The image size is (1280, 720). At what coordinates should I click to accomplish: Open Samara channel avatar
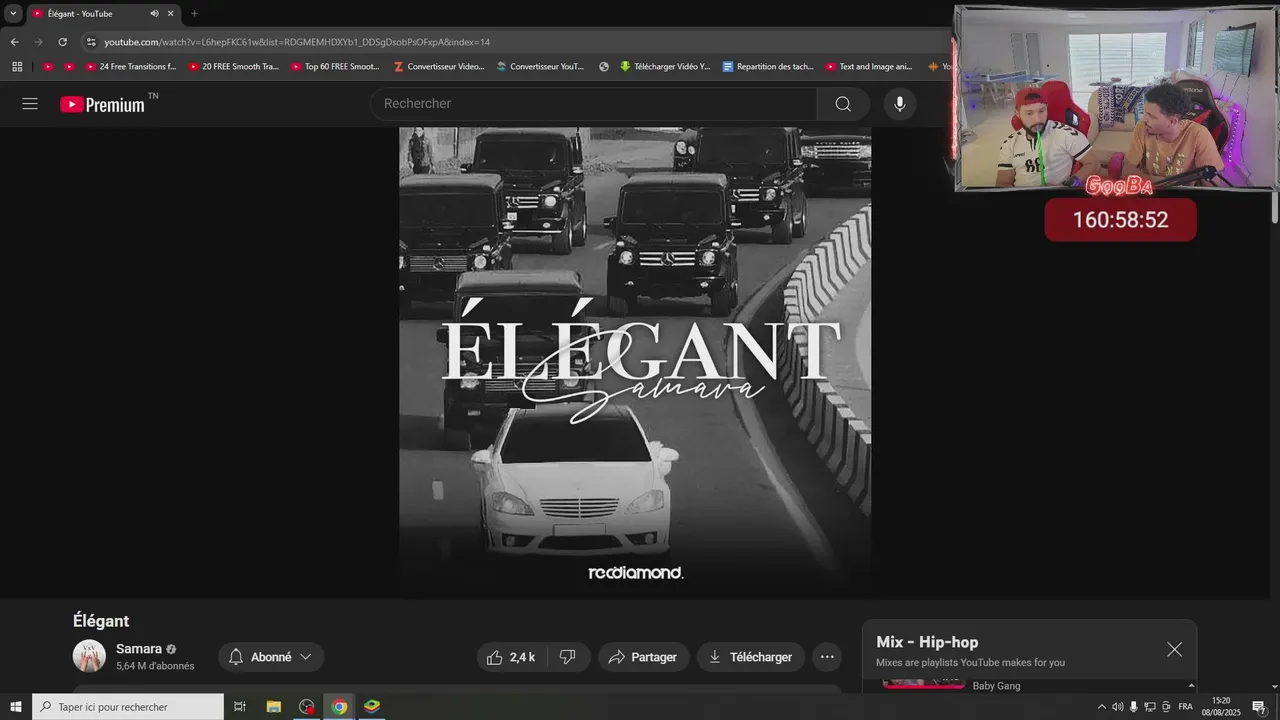(89, 656)
